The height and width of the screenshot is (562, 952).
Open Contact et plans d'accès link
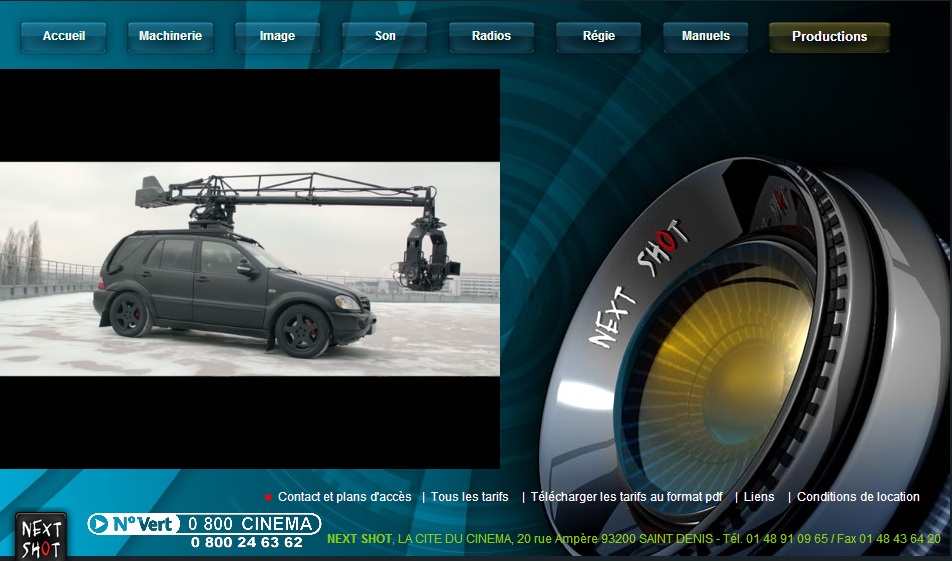(344, 497)
